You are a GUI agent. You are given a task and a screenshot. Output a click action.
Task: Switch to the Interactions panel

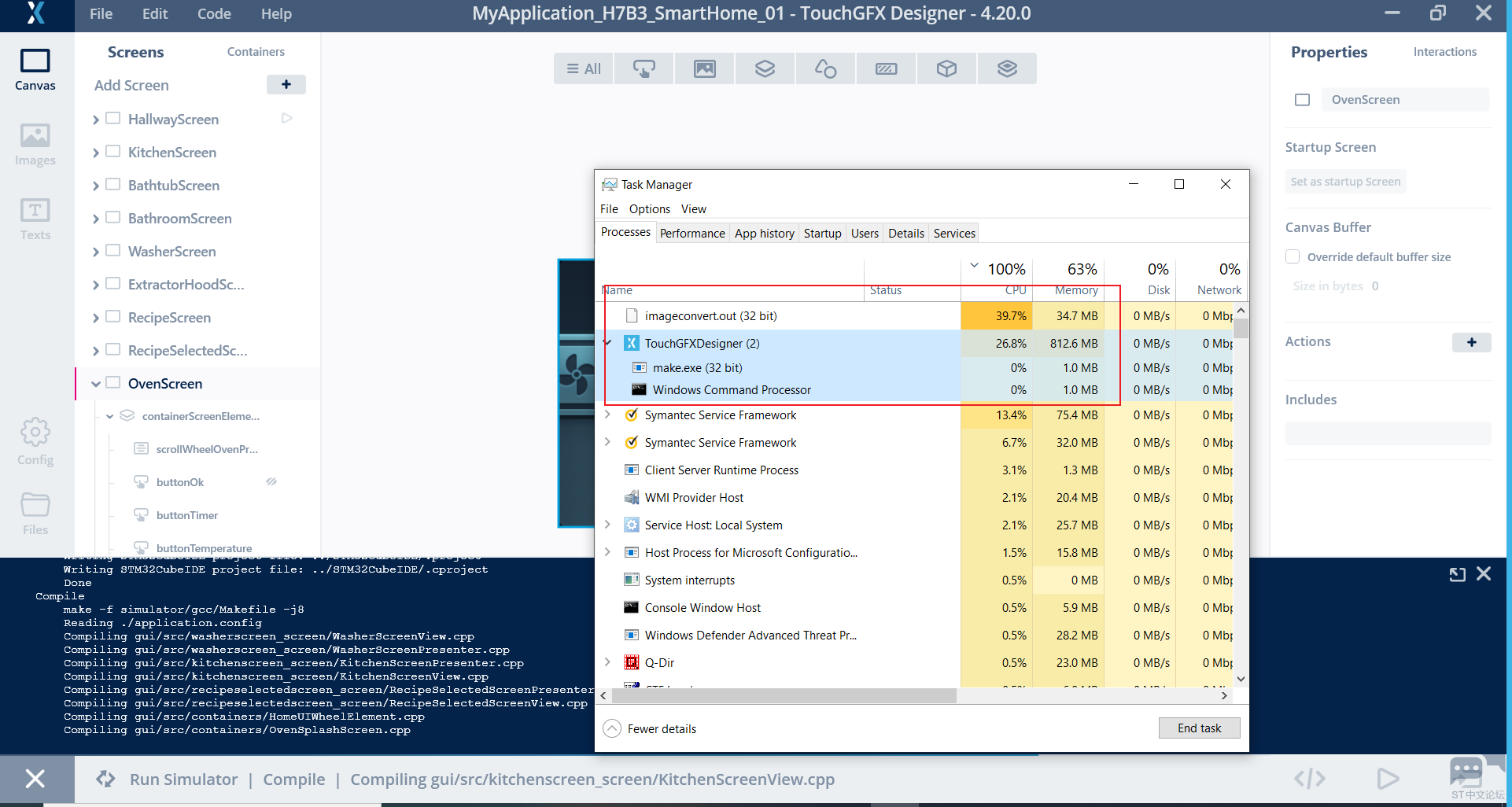click(x=1444, y=52)
